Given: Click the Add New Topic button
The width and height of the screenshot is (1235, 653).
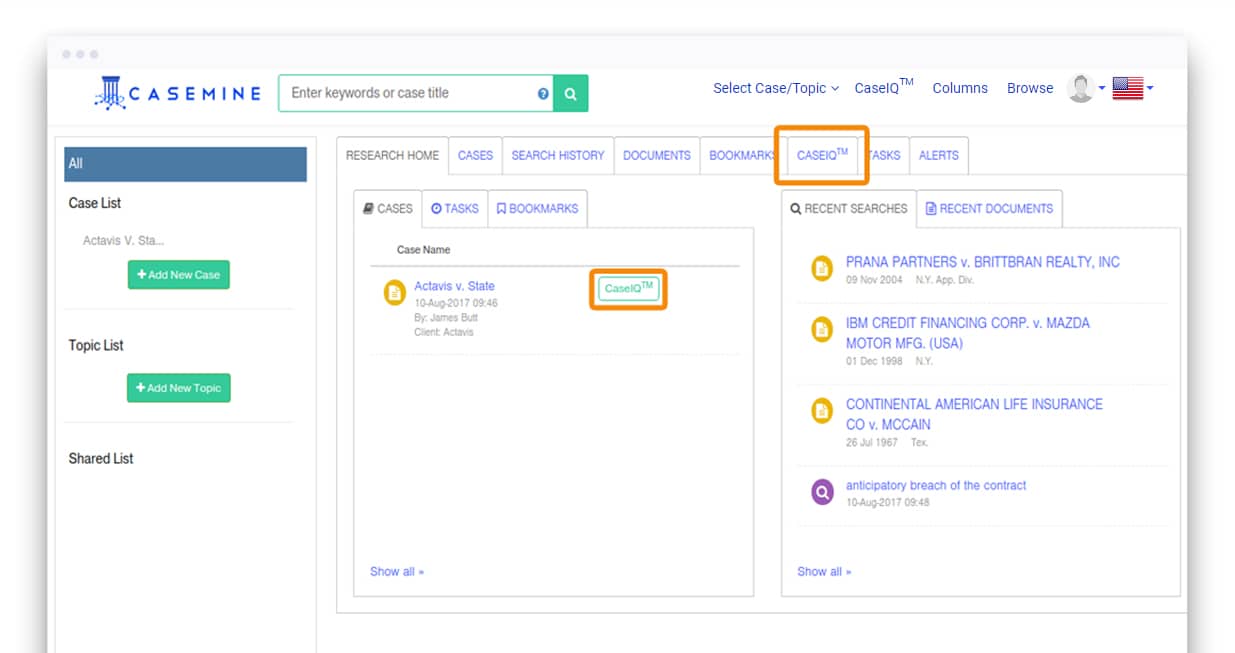Looking at the screenshot, I should [178, 388].
